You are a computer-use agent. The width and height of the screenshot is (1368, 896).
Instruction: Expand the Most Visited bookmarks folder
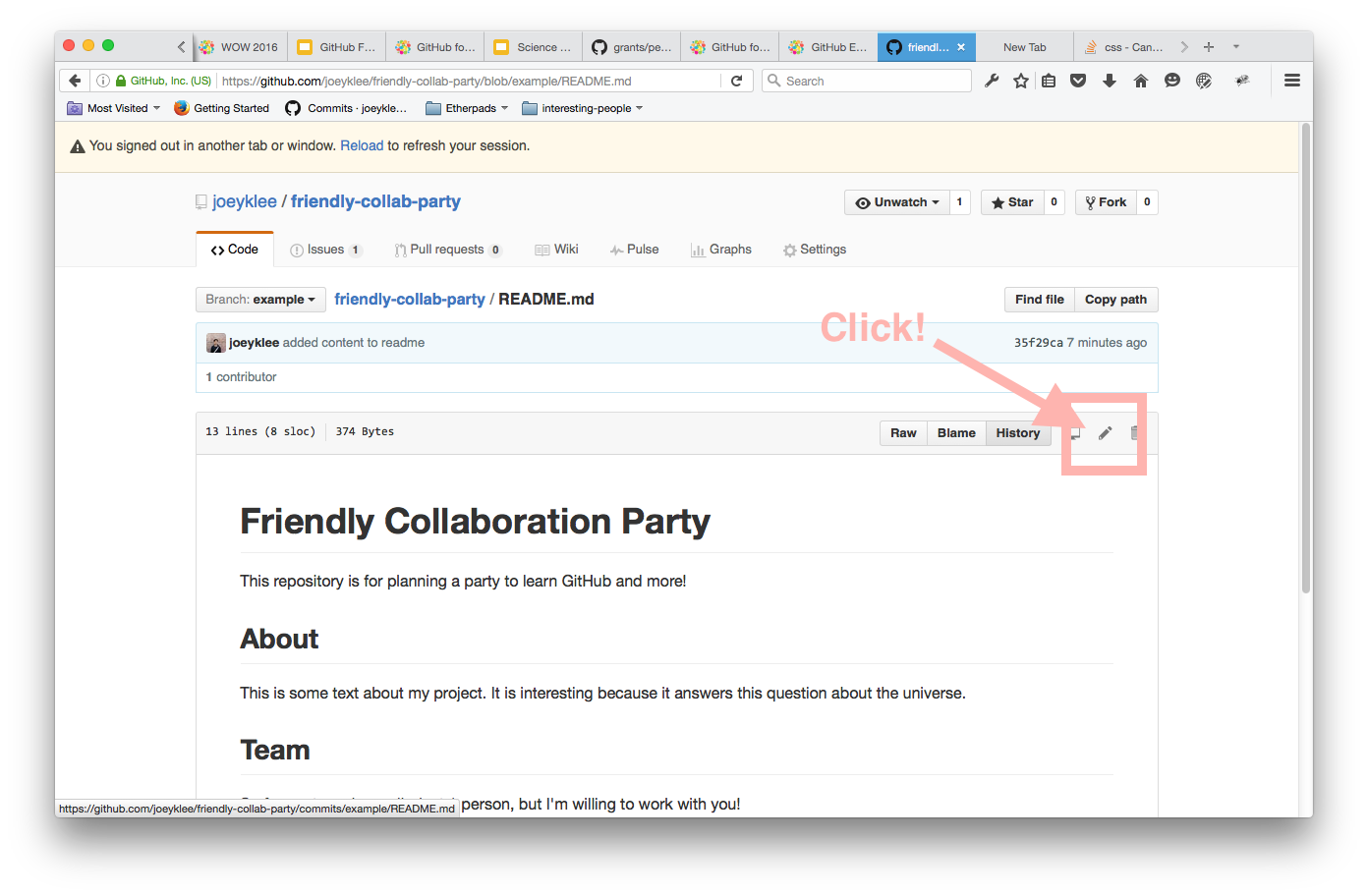[x=113, y=108]
